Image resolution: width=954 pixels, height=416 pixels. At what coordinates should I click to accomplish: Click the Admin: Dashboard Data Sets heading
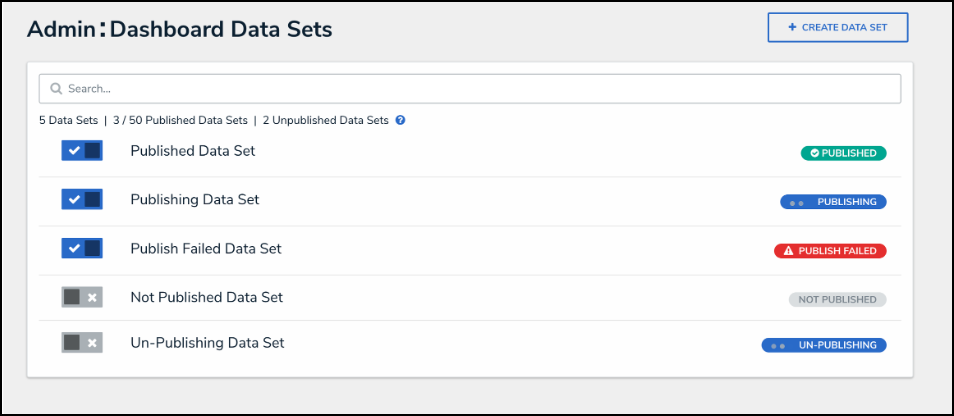click(x=180, y=29)
